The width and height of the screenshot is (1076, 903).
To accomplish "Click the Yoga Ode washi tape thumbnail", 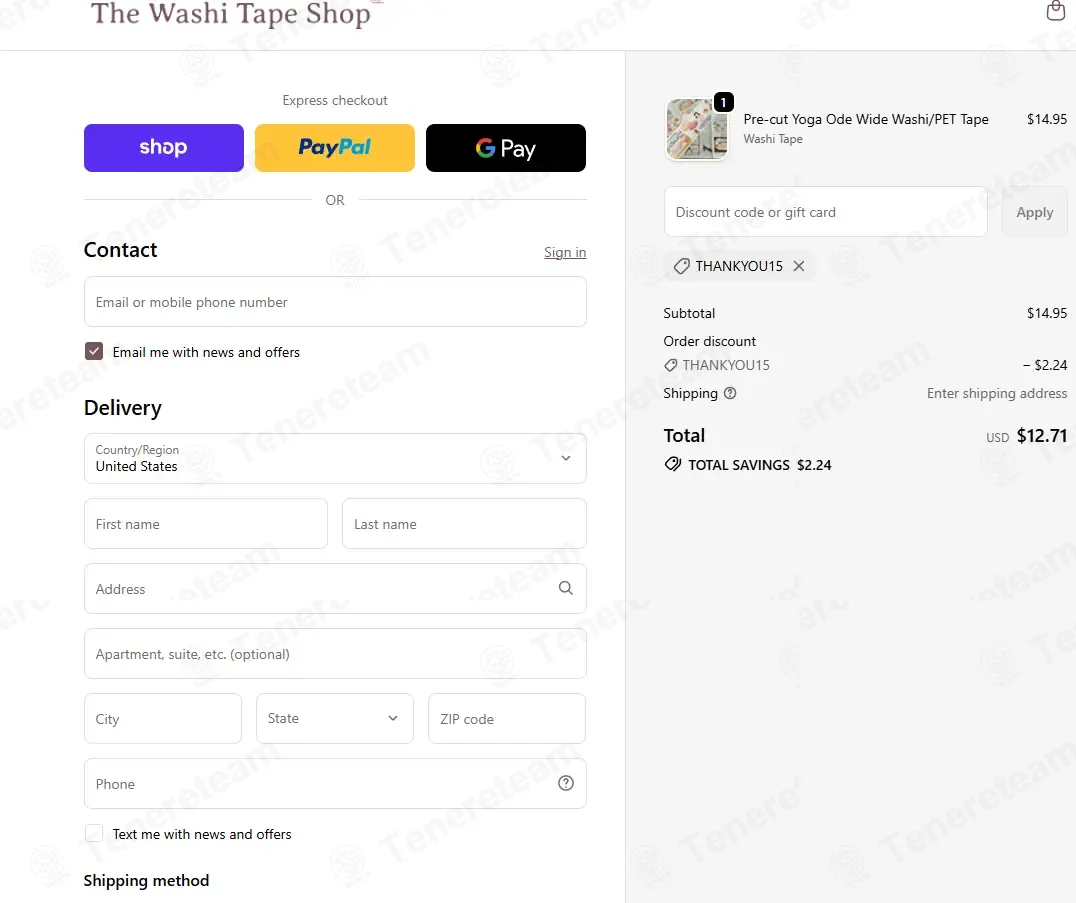I will [x=697, y=129].
